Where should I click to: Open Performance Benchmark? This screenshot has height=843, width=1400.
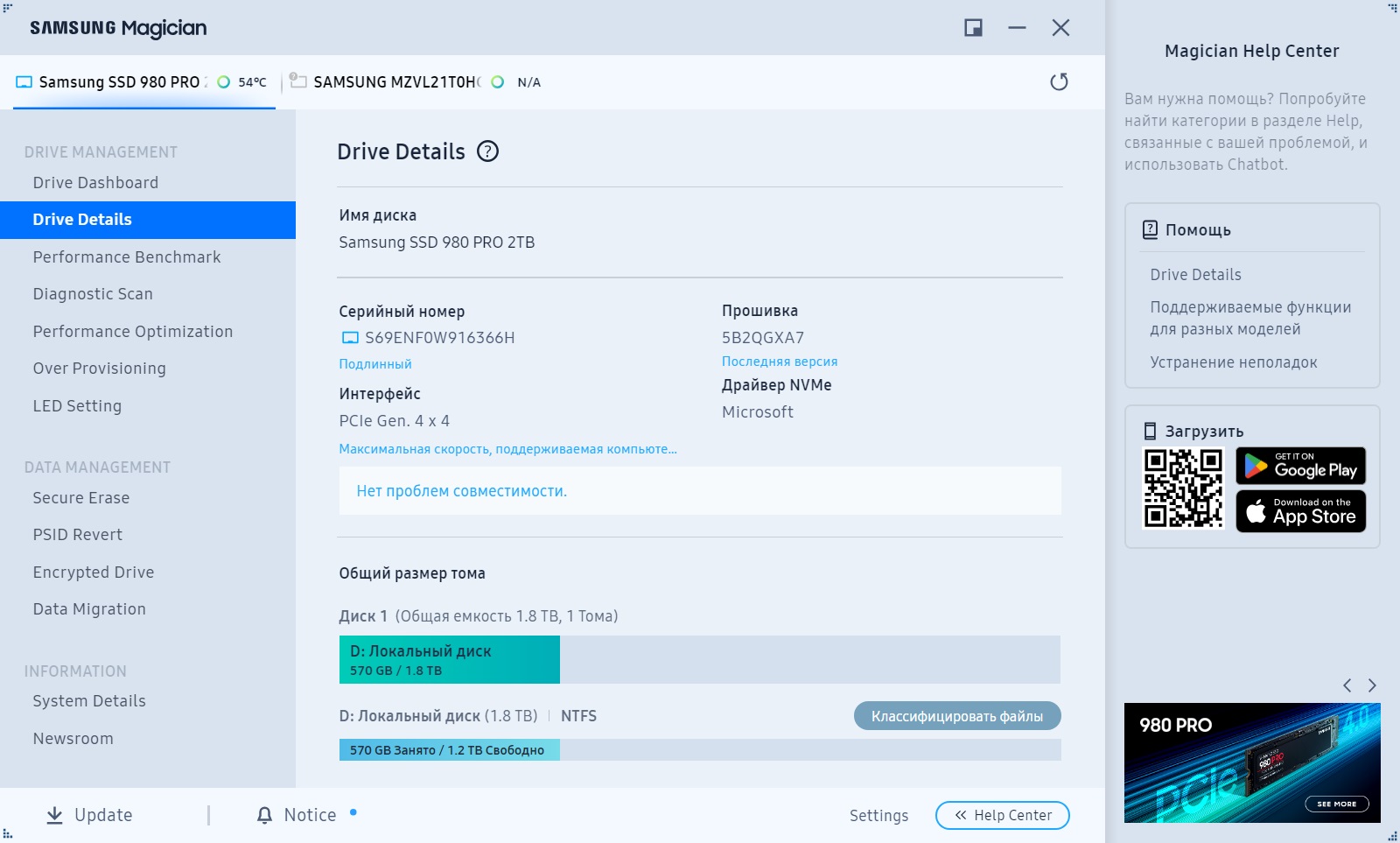[127, 257]
